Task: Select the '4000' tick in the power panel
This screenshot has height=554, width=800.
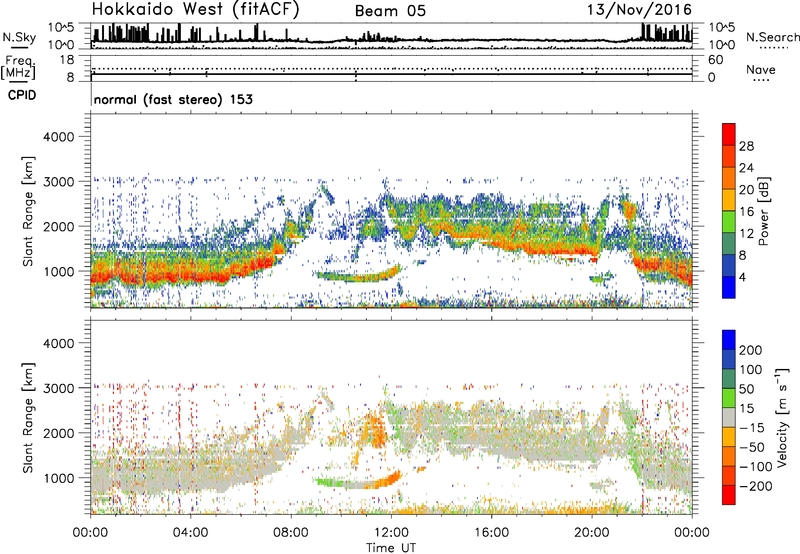Action: (x=59, y=137)
